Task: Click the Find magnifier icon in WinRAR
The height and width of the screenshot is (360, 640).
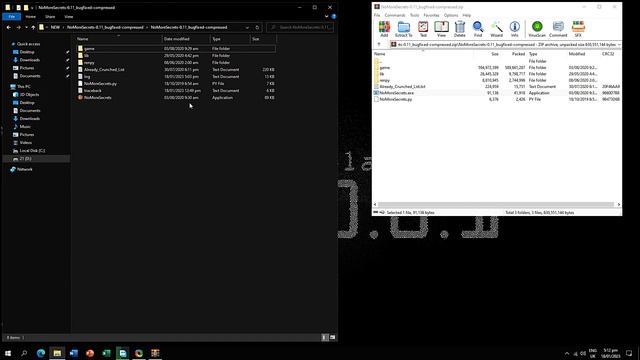Action: tap(478, 29)
